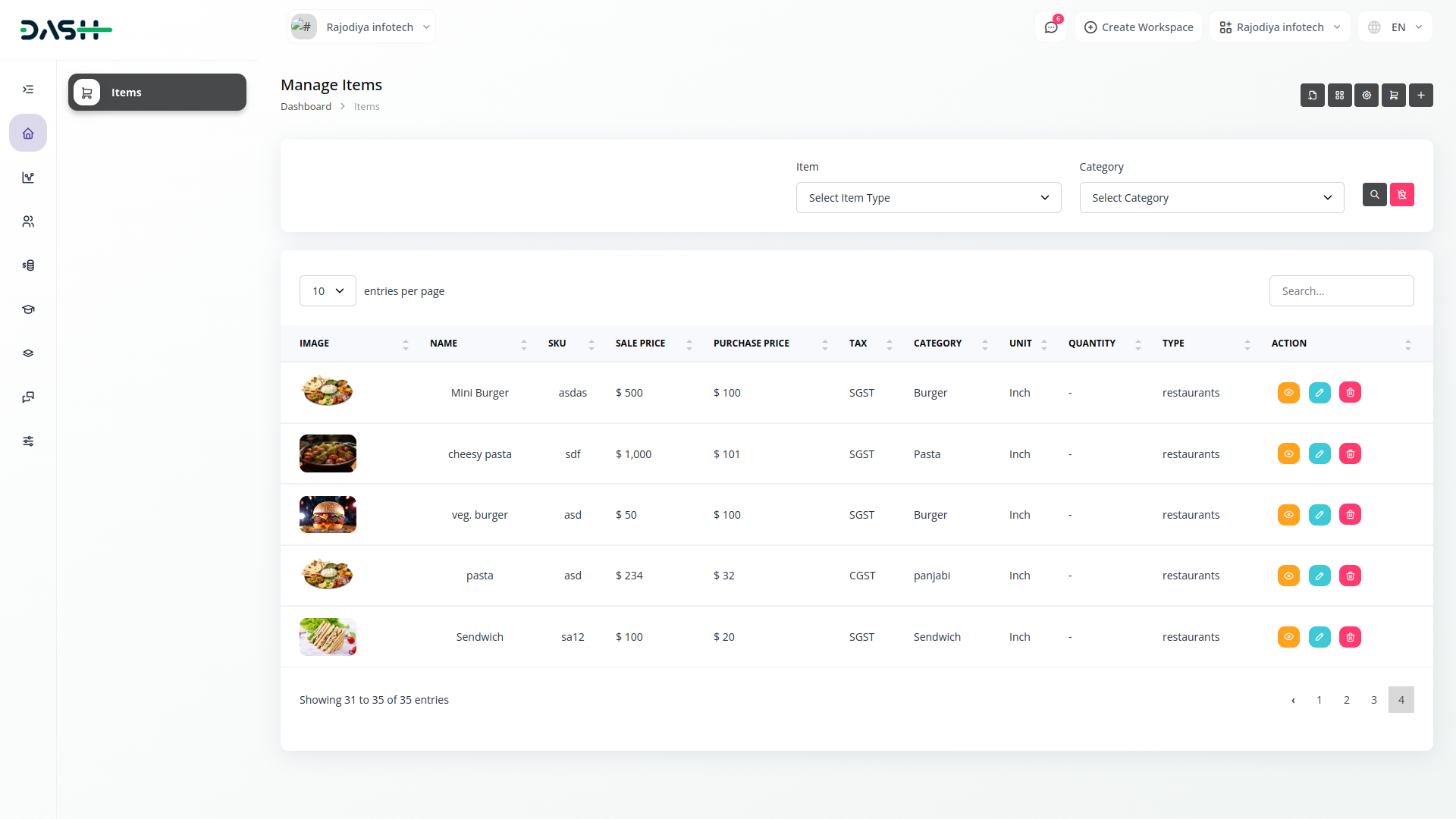Open the EN language menu

click(1397, 27)
